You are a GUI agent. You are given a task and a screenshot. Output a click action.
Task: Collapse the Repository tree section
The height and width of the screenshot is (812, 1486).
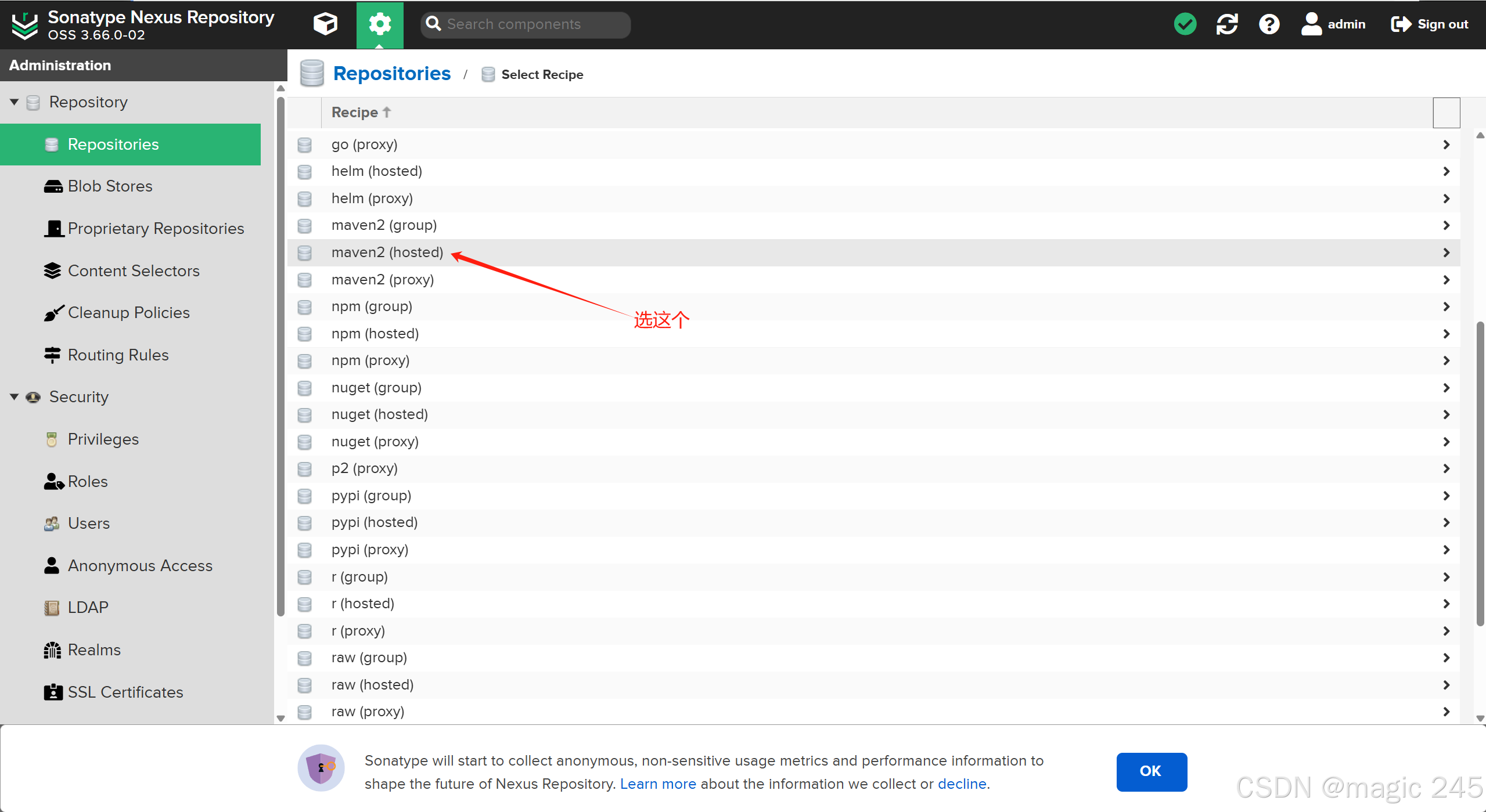tap(15, 102)
